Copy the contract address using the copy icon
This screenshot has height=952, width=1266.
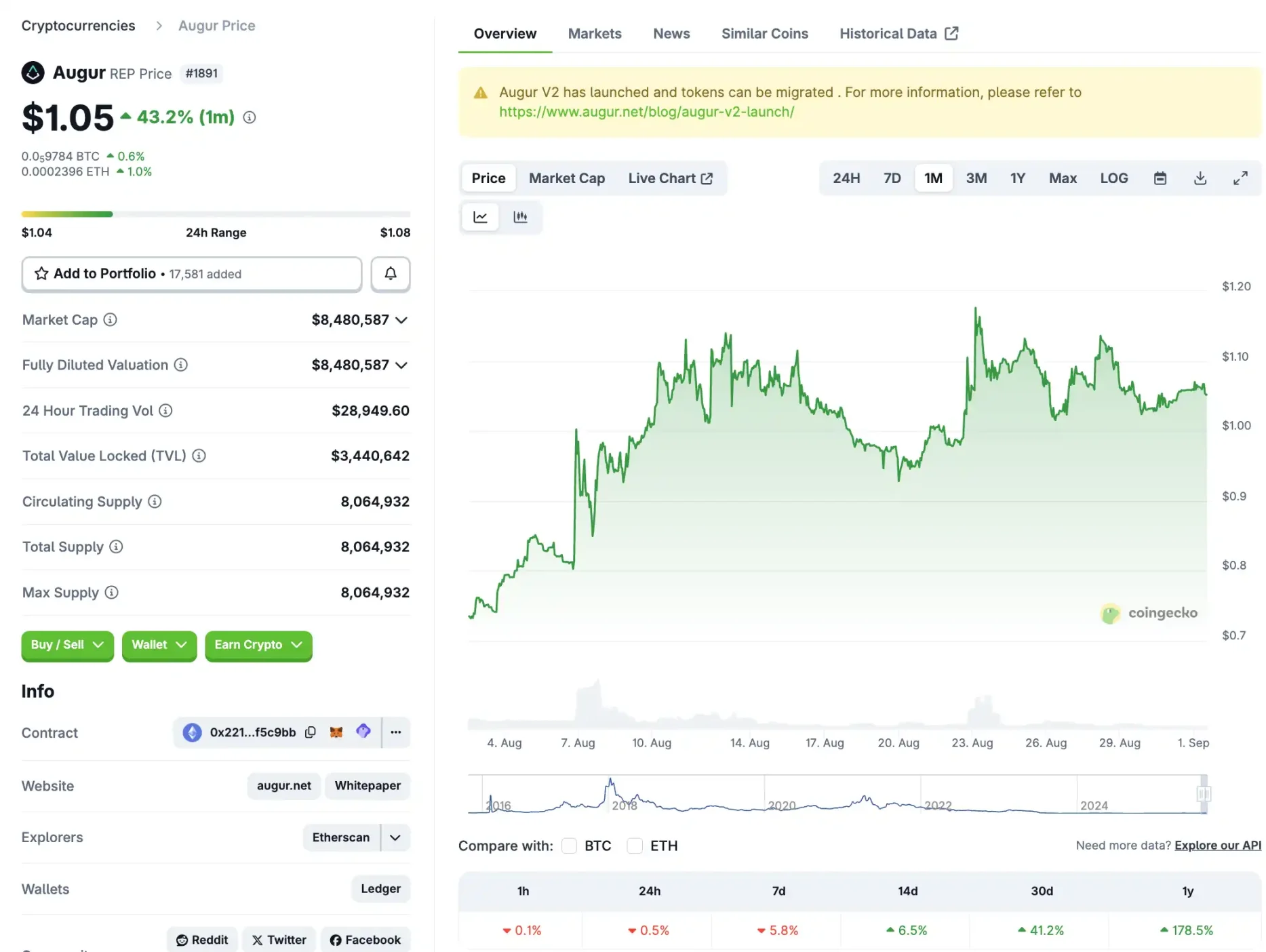(311, 732)
